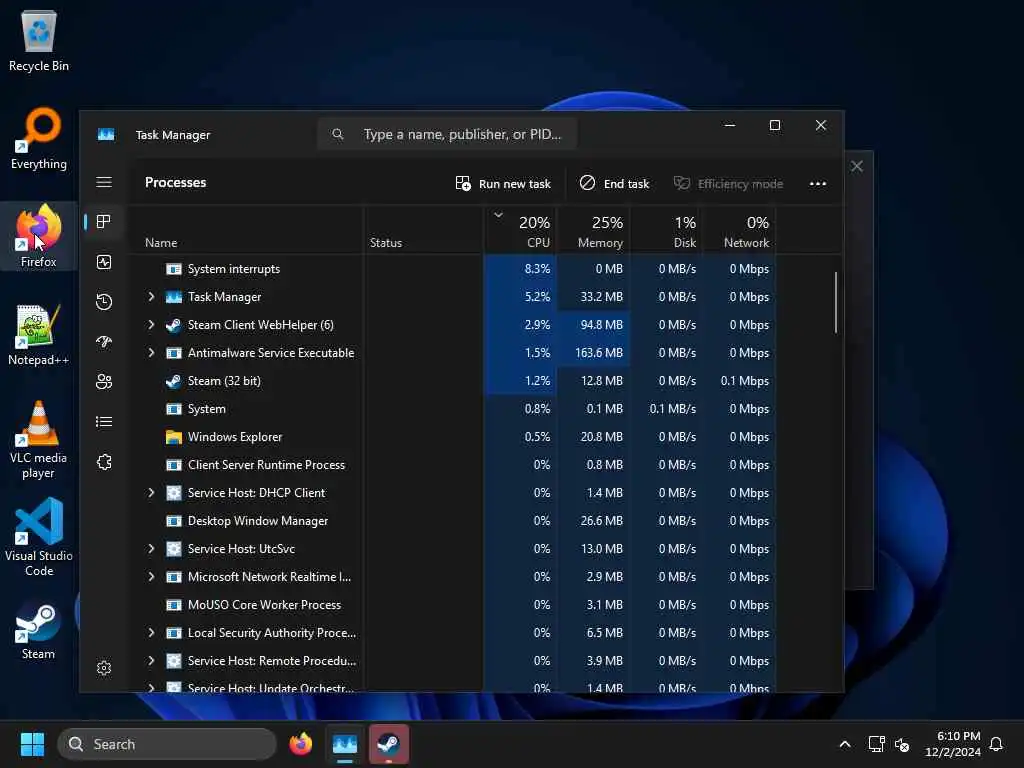Open the Recycle Bin
Image resolution: width=1024 pixels, height=768 pixels.
click(x=39, y=40)
